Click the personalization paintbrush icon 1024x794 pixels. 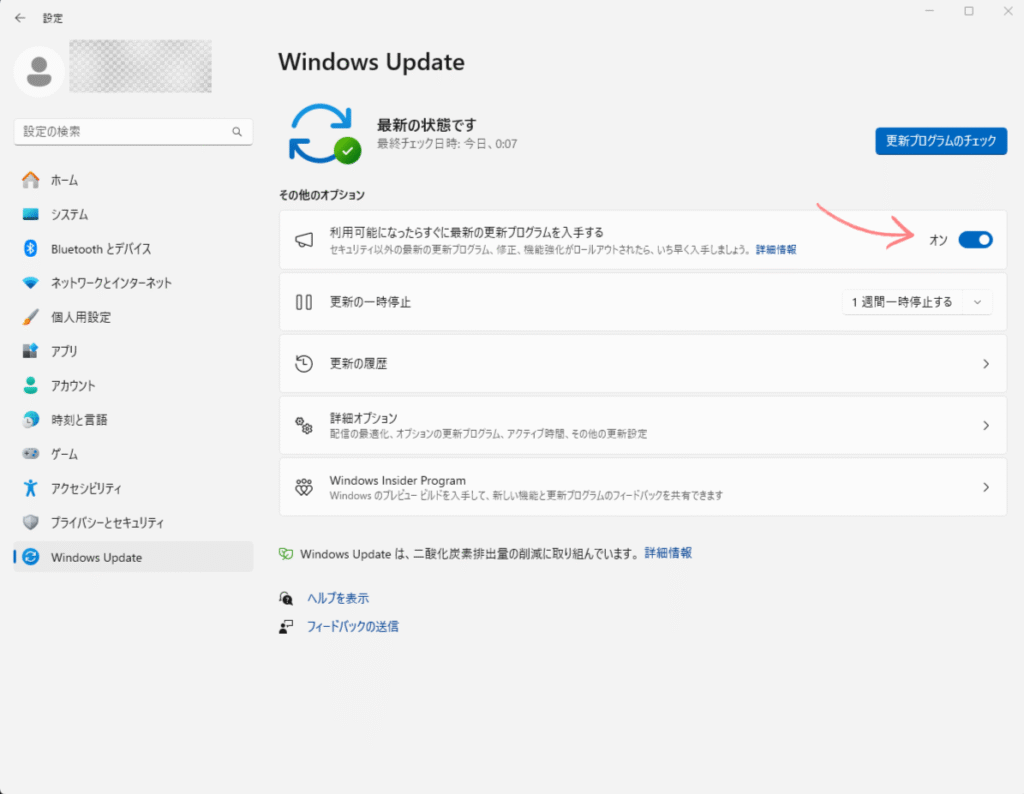pos(31,317)
